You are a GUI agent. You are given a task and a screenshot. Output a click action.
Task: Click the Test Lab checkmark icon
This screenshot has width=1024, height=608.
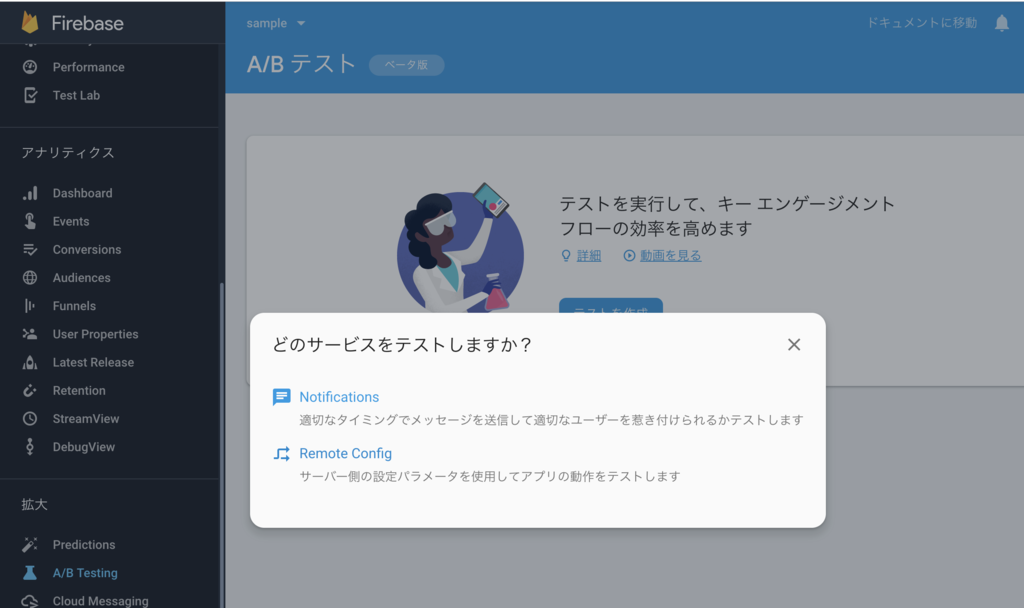30,95
